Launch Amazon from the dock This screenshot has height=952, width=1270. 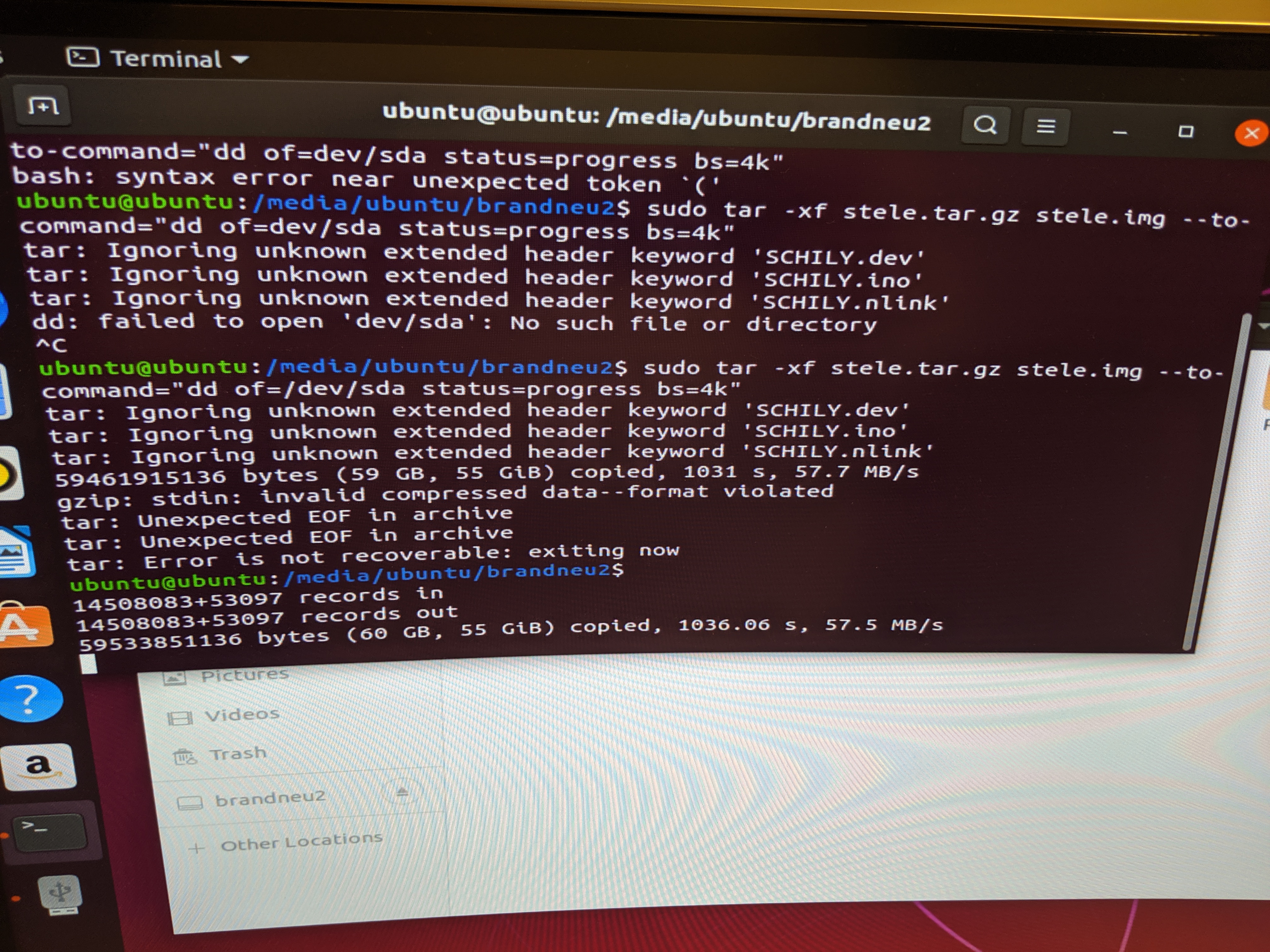point(39,767)
